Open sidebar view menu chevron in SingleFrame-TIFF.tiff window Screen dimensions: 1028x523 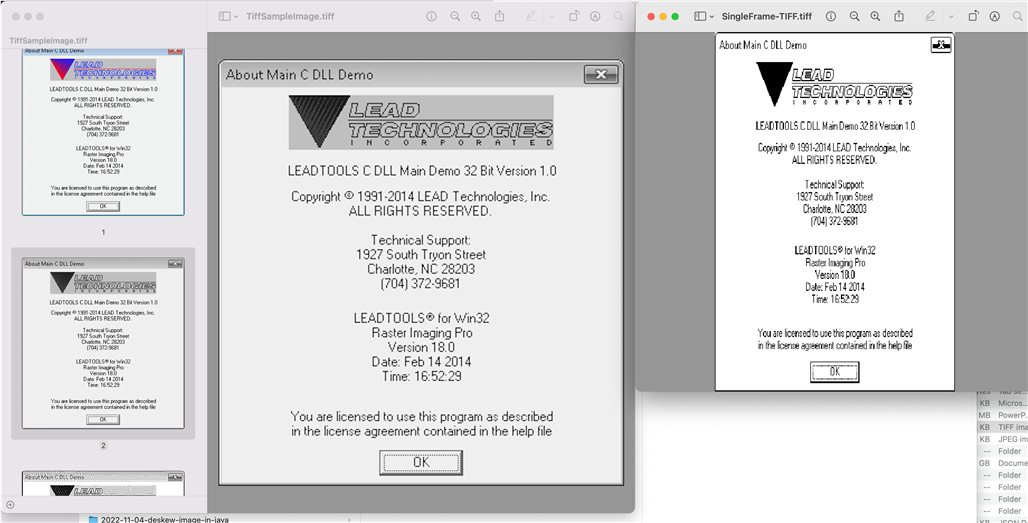[711, 16]
